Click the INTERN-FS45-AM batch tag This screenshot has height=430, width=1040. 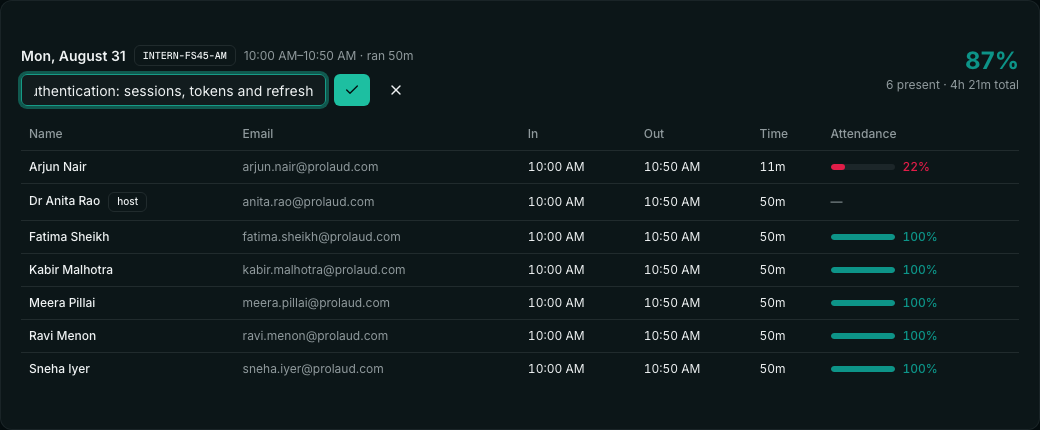pos(185,56)
